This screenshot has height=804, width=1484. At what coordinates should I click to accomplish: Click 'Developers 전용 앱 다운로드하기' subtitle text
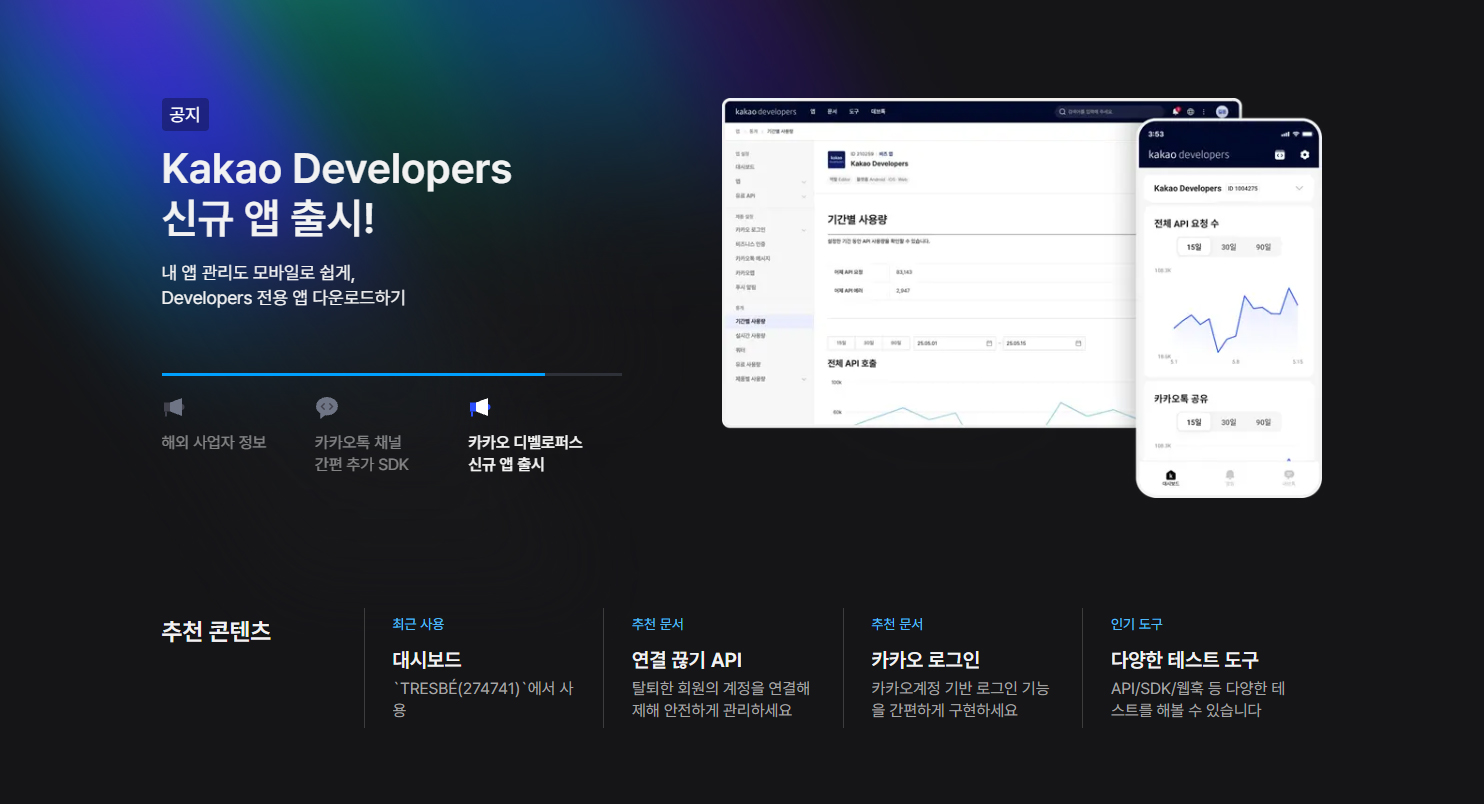284,298
